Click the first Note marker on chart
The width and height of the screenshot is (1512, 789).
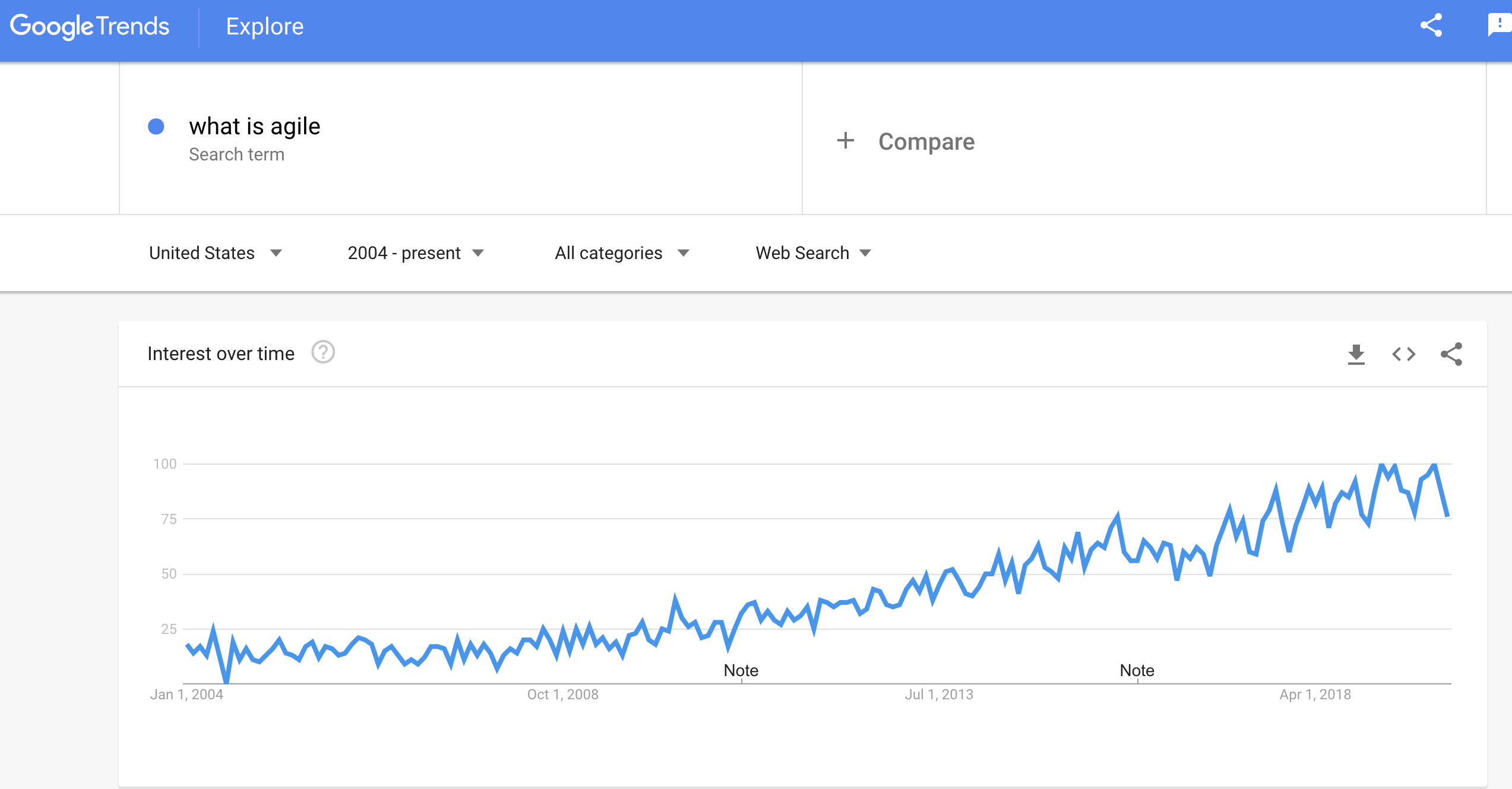pos(741,671)
